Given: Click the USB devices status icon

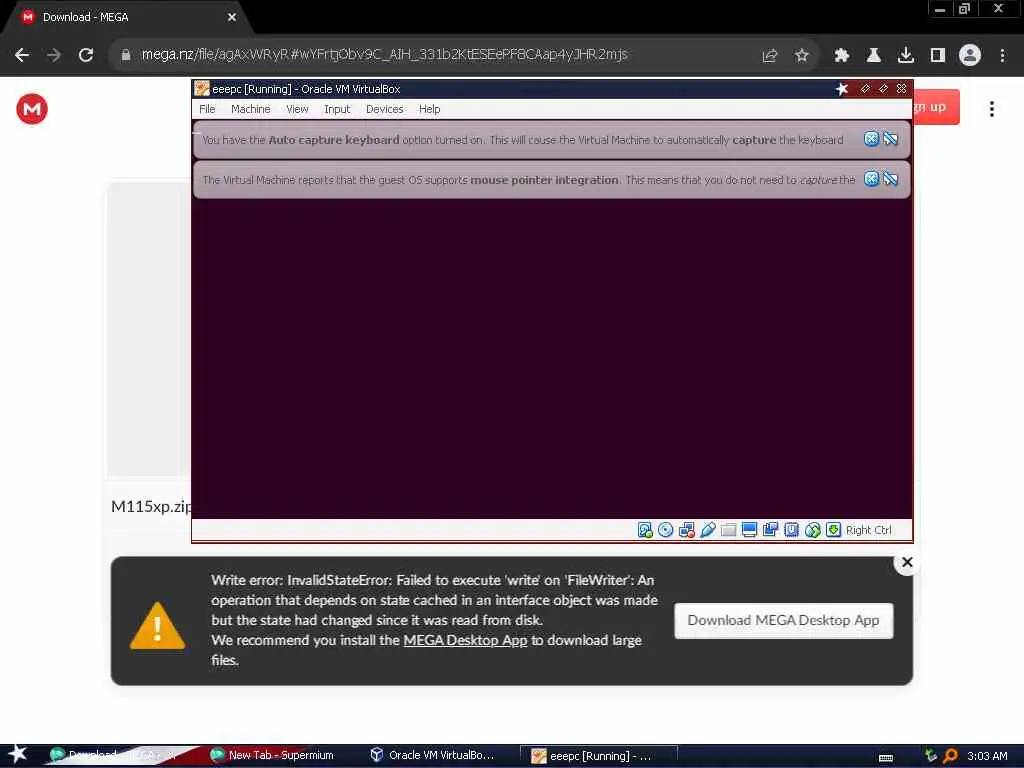Looking at the screenshot, I should (707, 530).
